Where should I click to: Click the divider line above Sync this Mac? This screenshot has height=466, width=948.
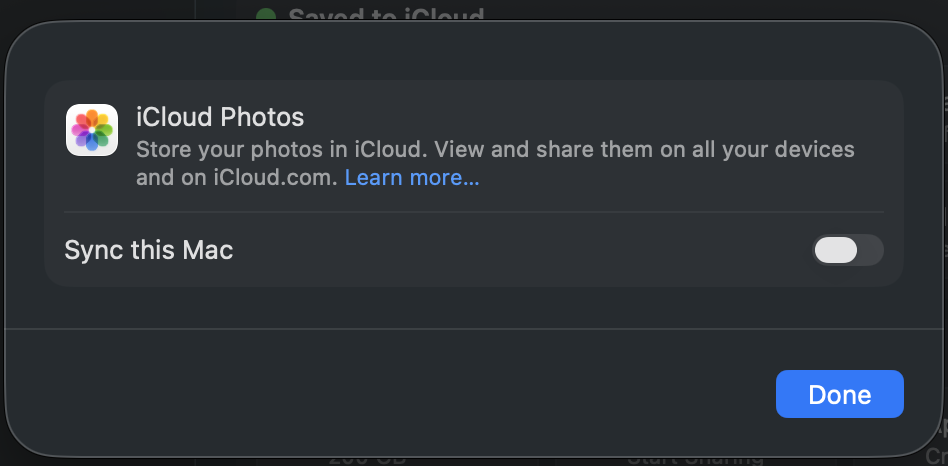474,212
